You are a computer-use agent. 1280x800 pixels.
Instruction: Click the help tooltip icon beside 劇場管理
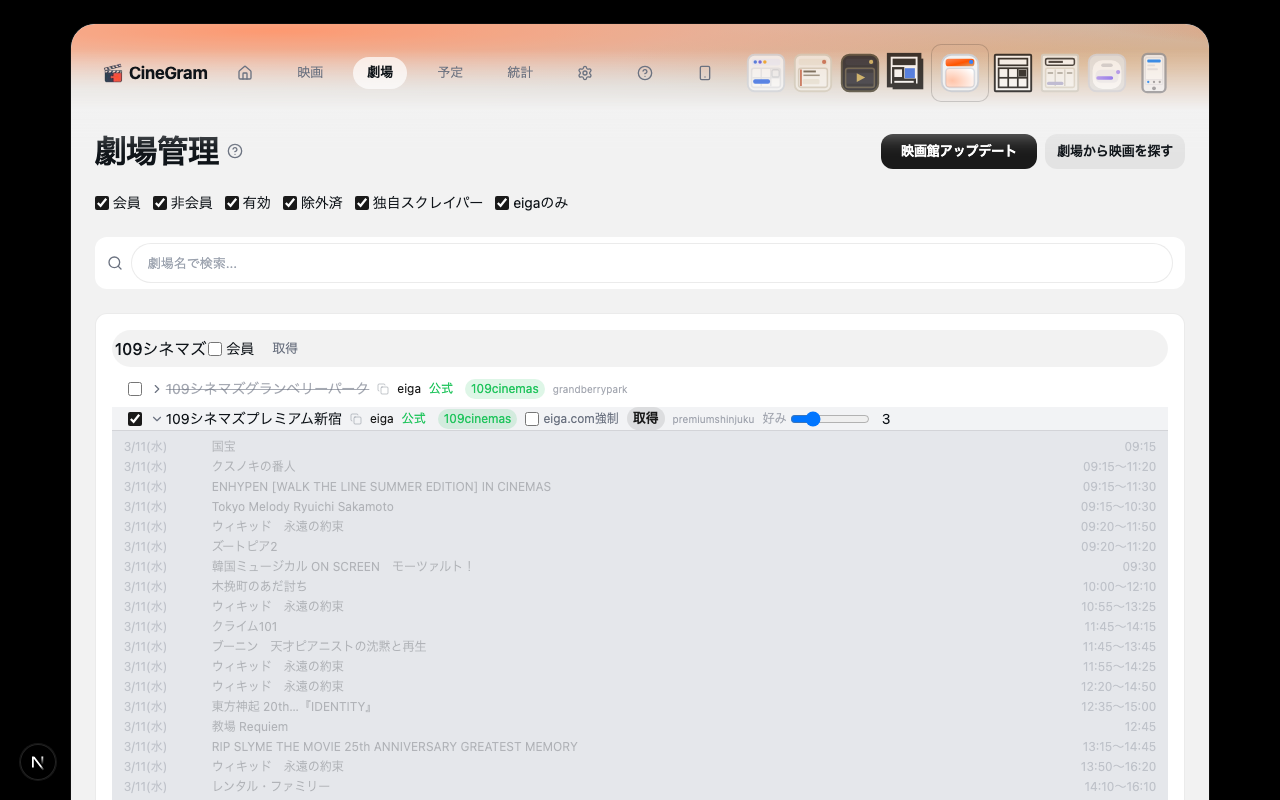coord(235,150)
